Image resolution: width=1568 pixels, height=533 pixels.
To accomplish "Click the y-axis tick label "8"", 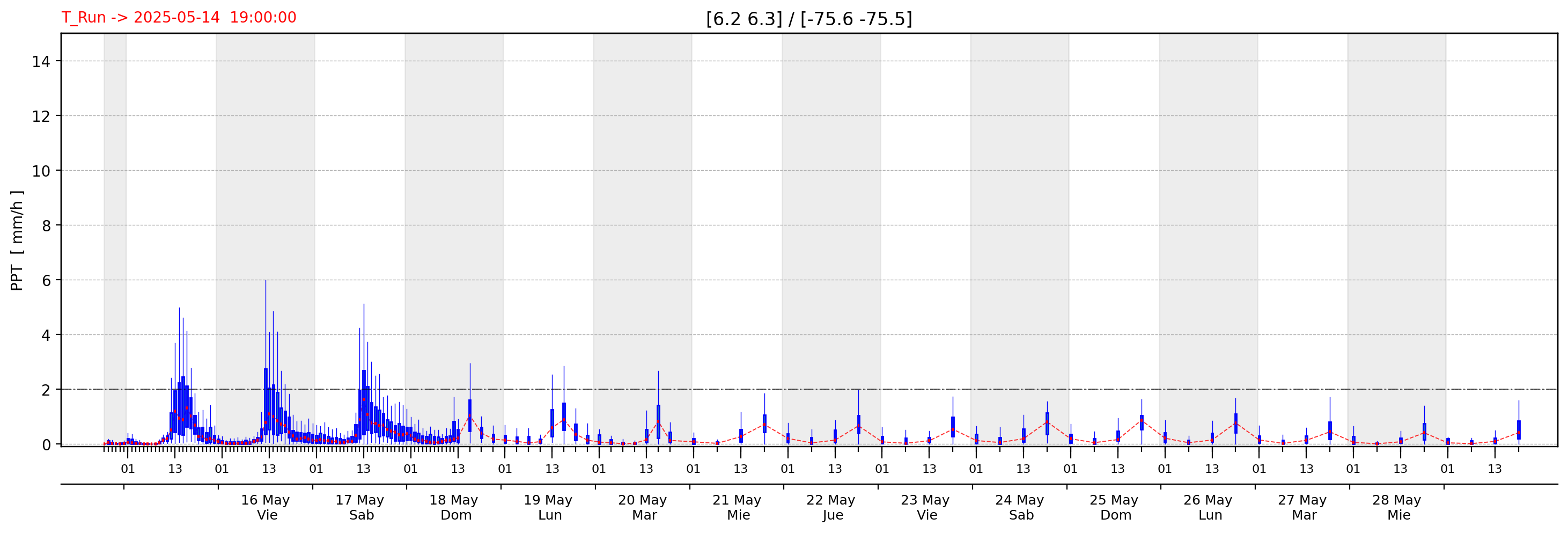I will coord(46,226).
